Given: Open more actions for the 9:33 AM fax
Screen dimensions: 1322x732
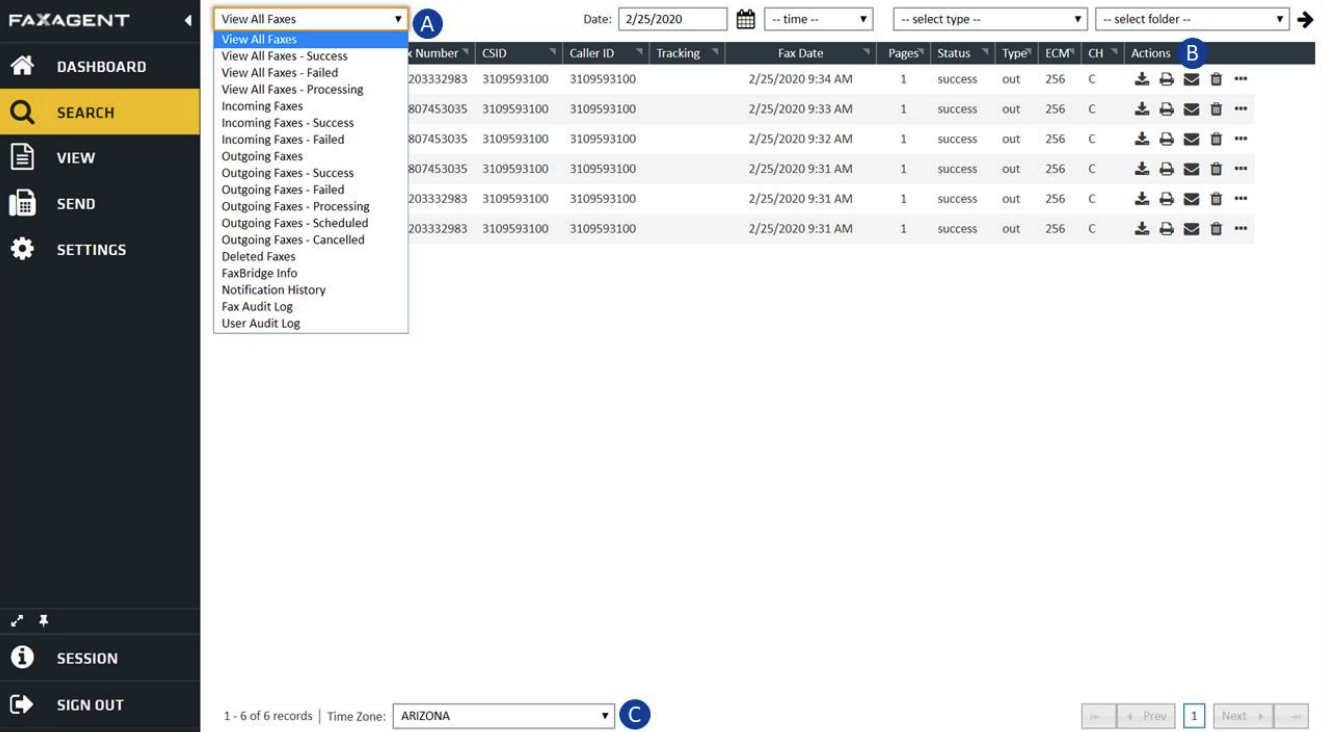Looking at the screenshot, I should 1241,109.
